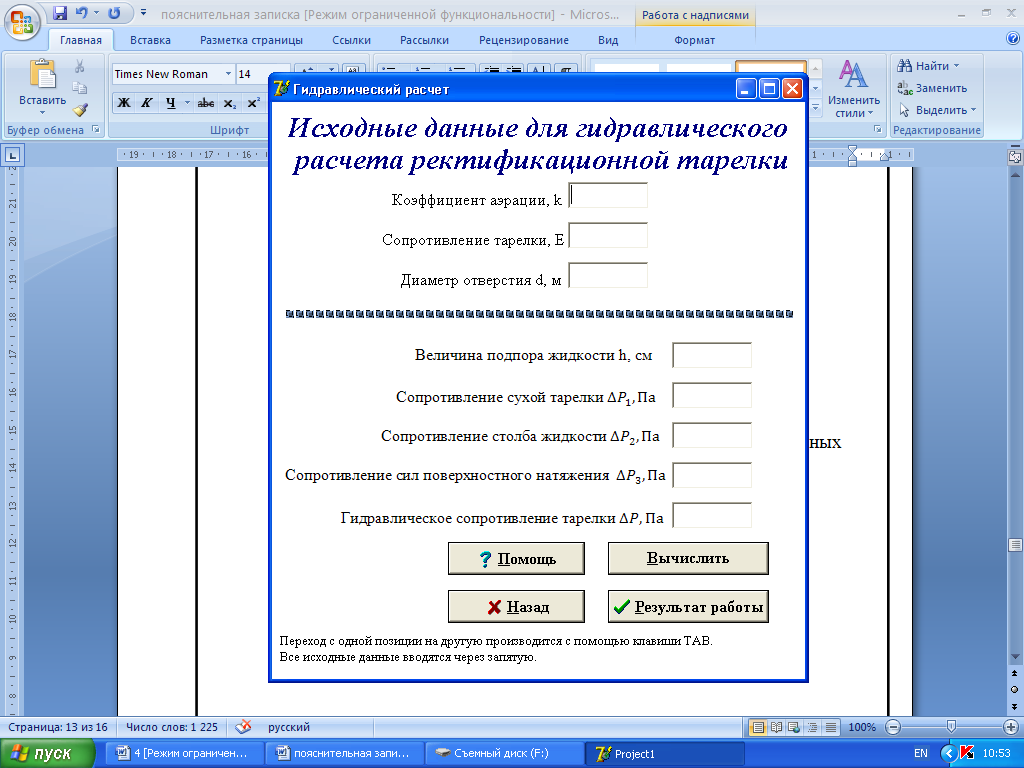Expand the Вставить paste options arrow
The height and width of the screenshot is (768, 1024).
[x=42, y=112]
